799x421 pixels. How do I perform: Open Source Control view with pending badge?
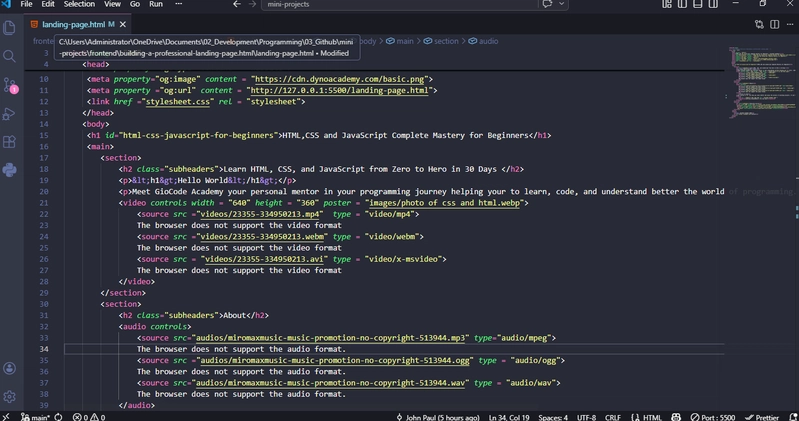point(10,85)
